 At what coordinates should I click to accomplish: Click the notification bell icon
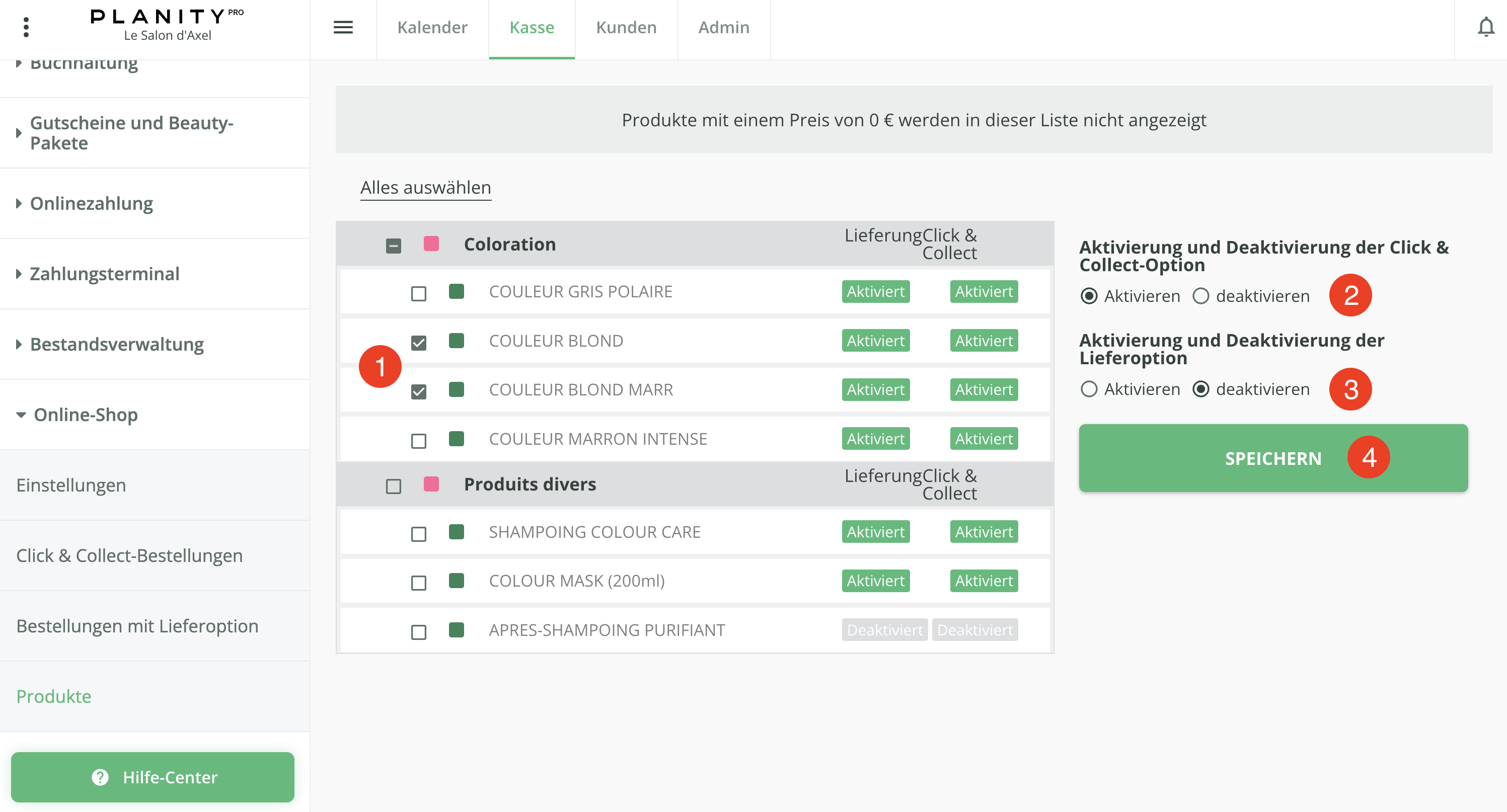tap(1485, 28)
